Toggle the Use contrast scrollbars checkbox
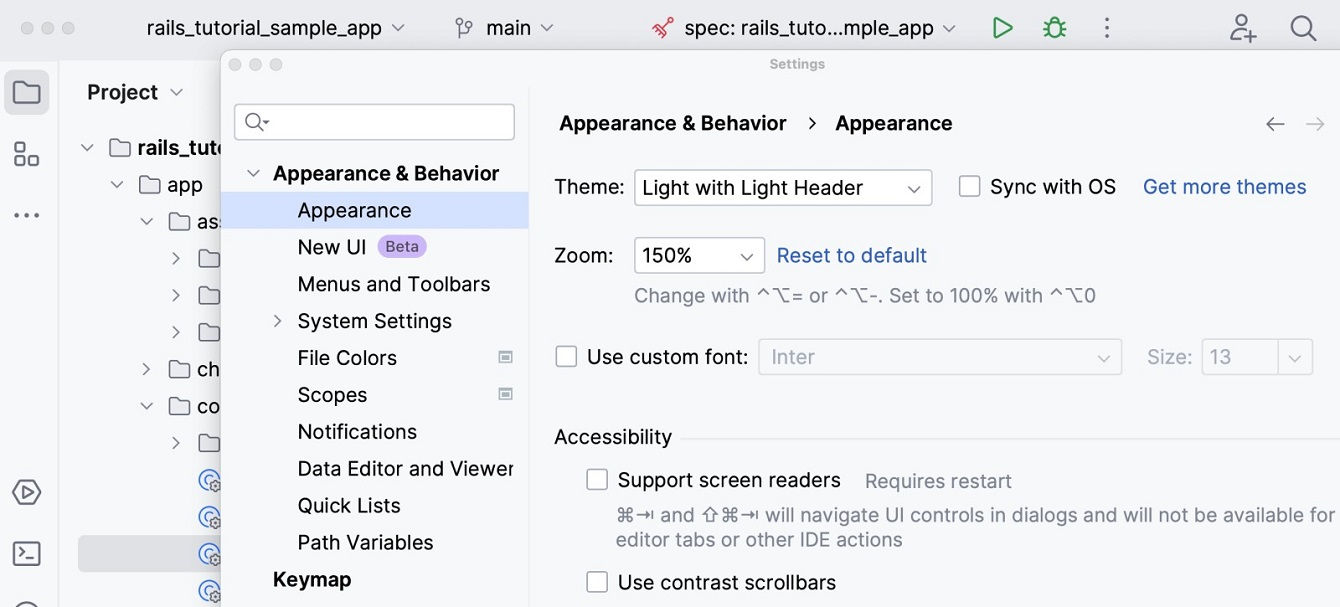This screenshot has height=607, width=1340. pos(597,582)
